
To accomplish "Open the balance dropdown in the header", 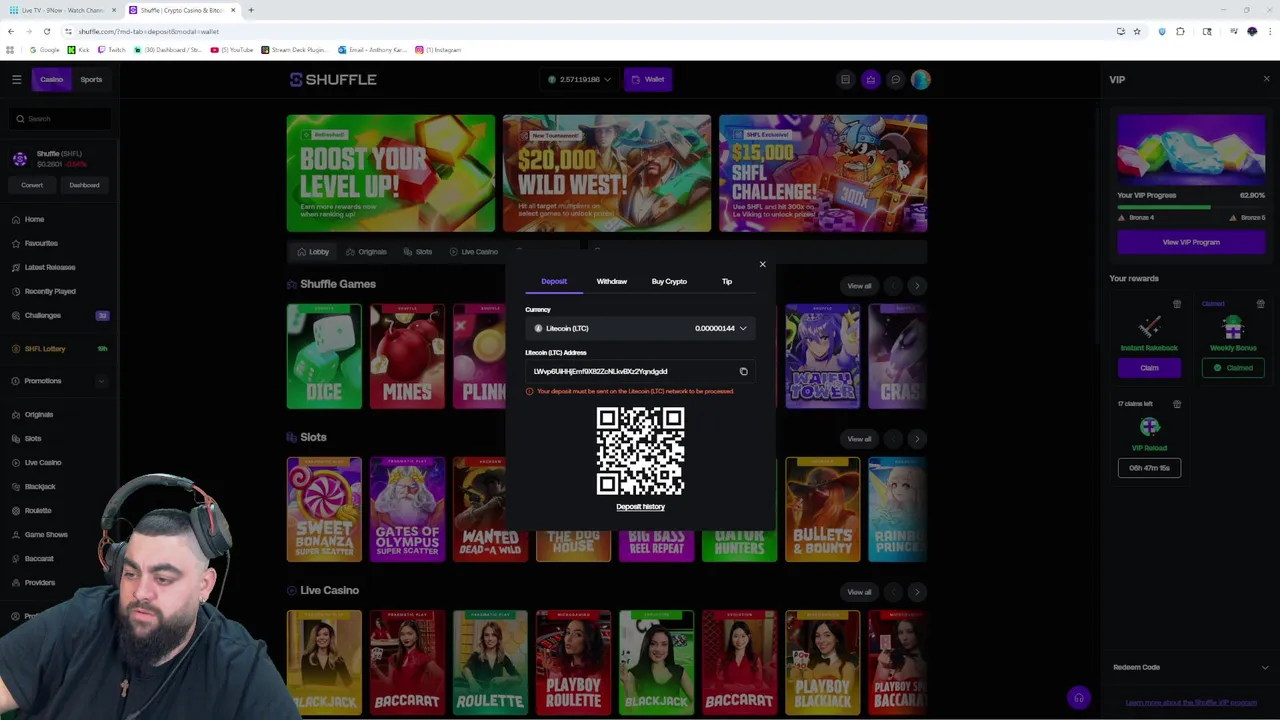I will coord(579,79).
